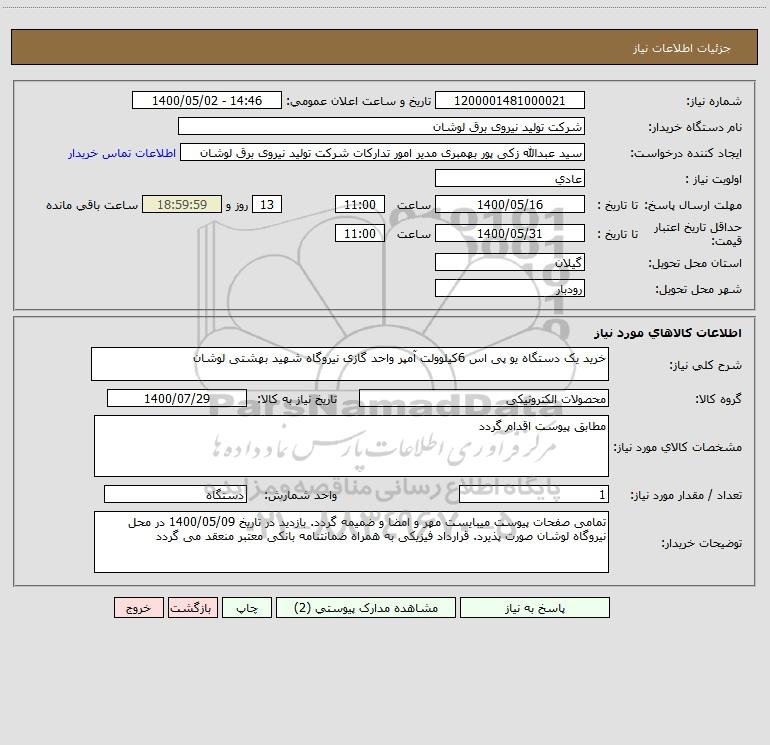This screenshot has height=745, width=770.
Task: Click the چاپ print button
Action: [247, 608]
